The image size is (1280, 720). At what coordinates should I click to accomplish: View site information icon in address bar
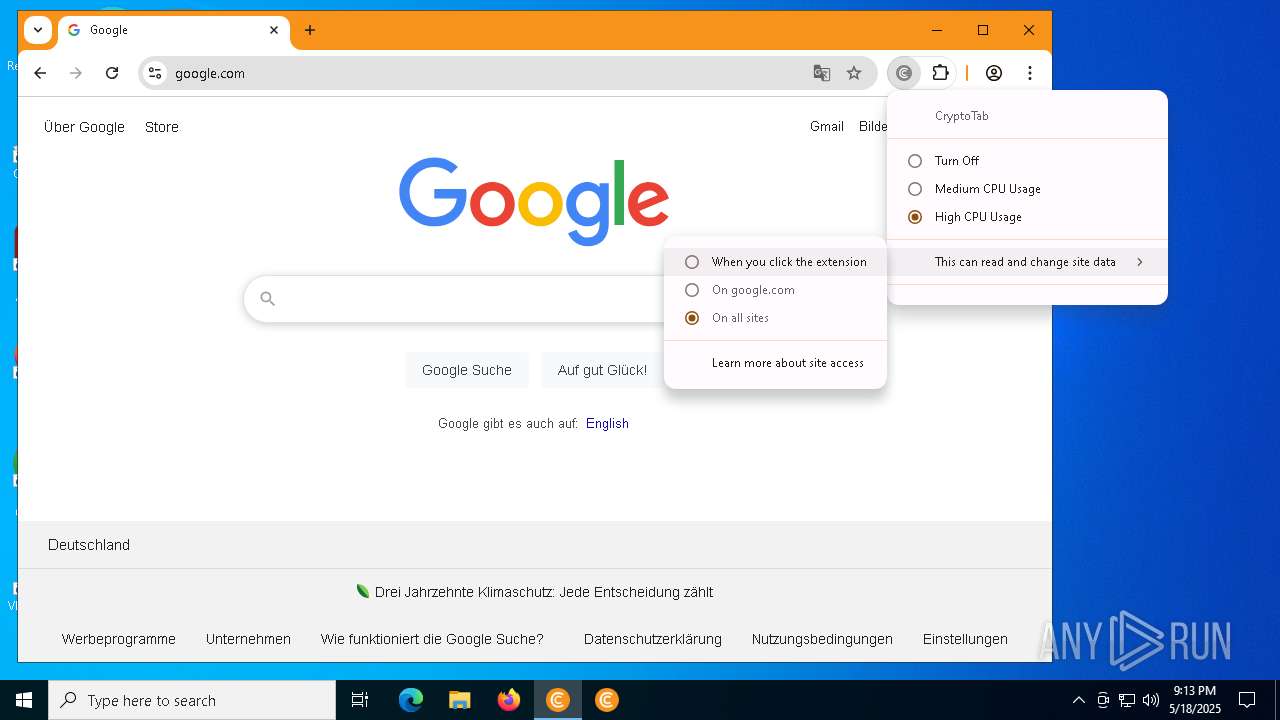click(x=154, y=73)
